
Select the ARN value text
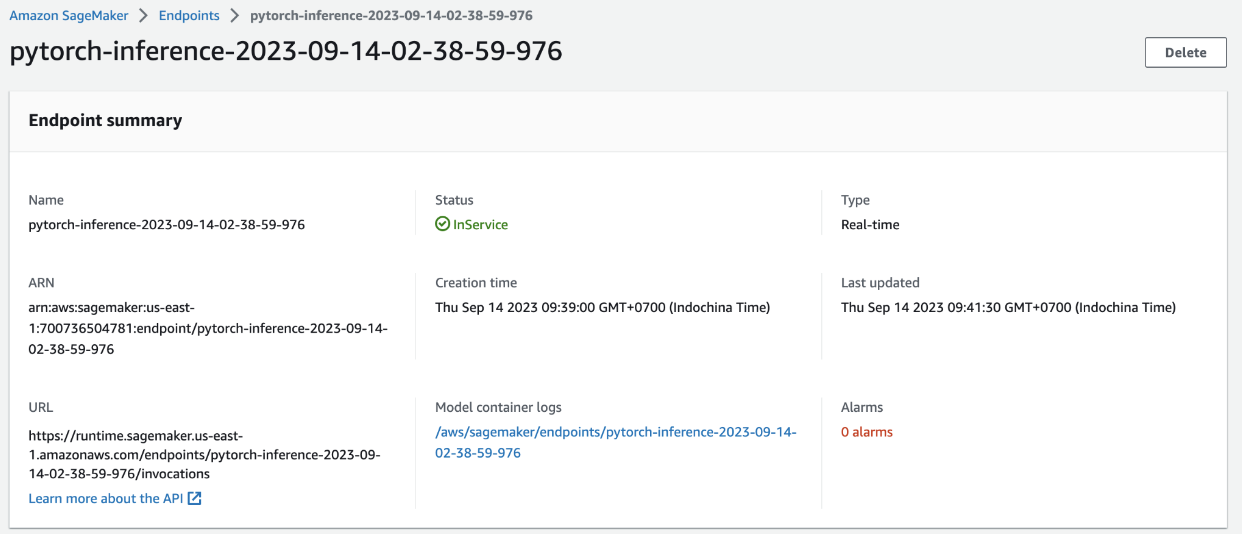click(x=208, y=328)
